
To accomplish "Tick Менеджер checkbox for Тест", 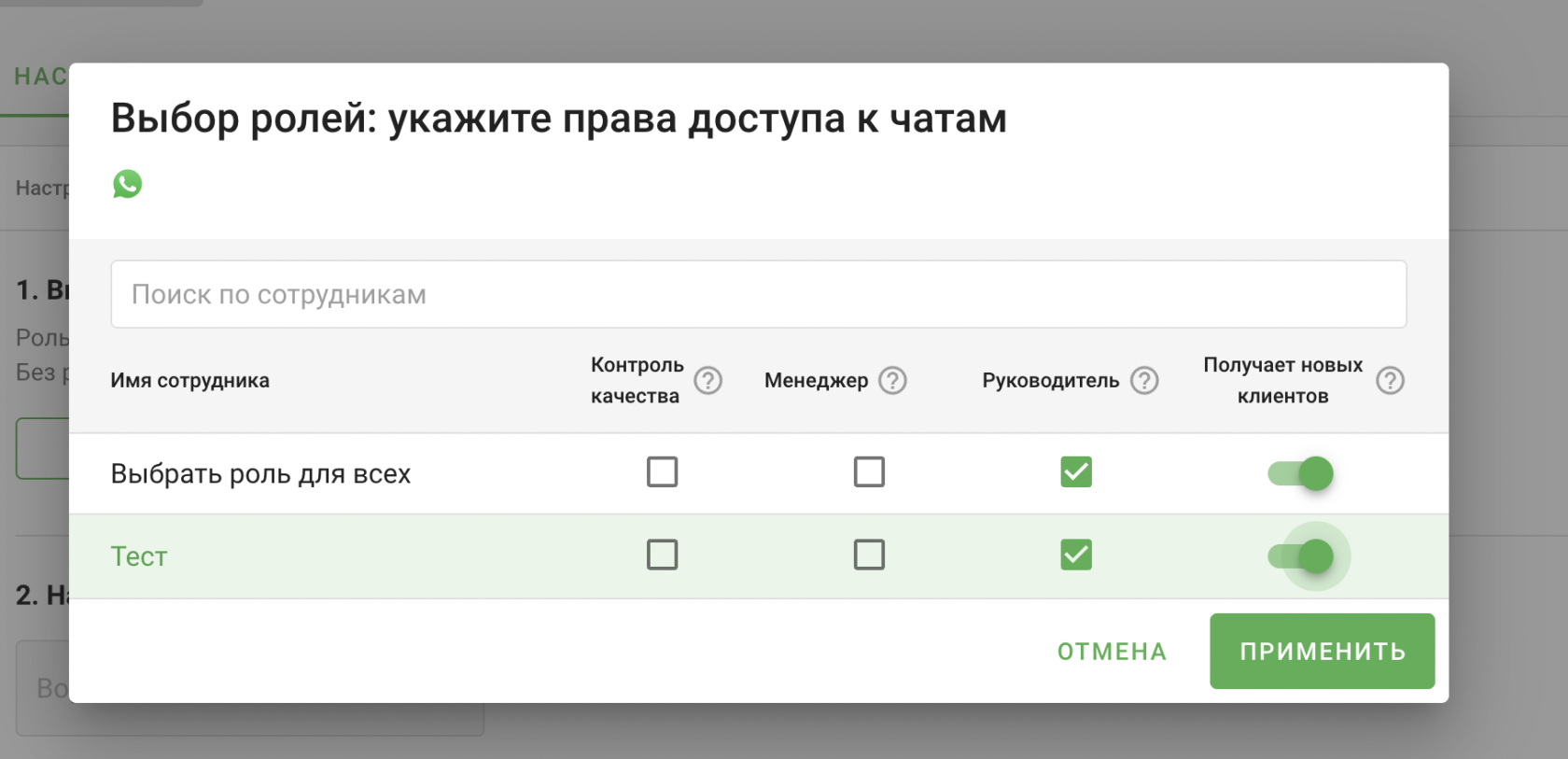I will click(x=869, y=555).
